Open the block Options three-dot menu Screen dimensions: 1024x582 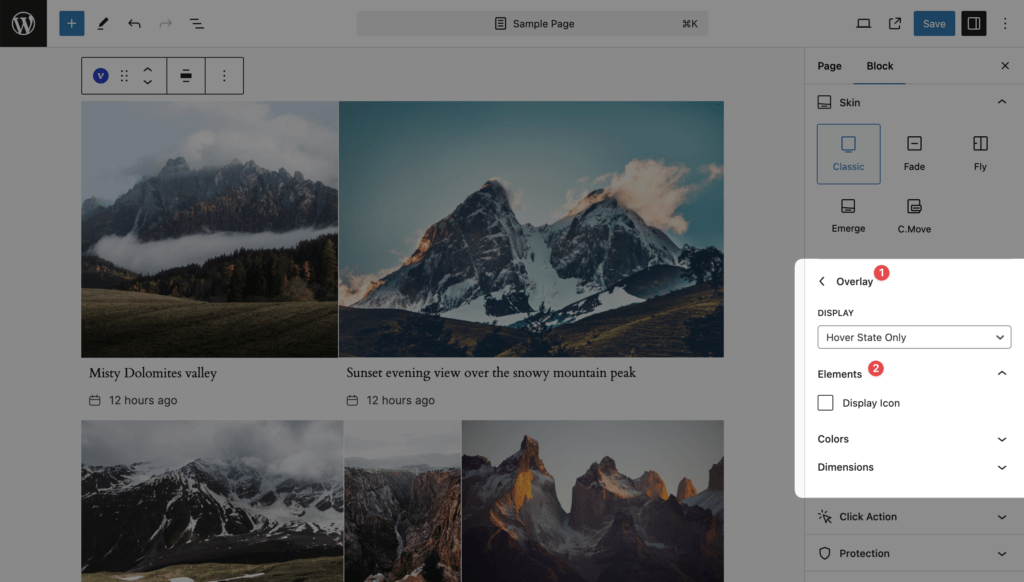click(x=224, y=76)
